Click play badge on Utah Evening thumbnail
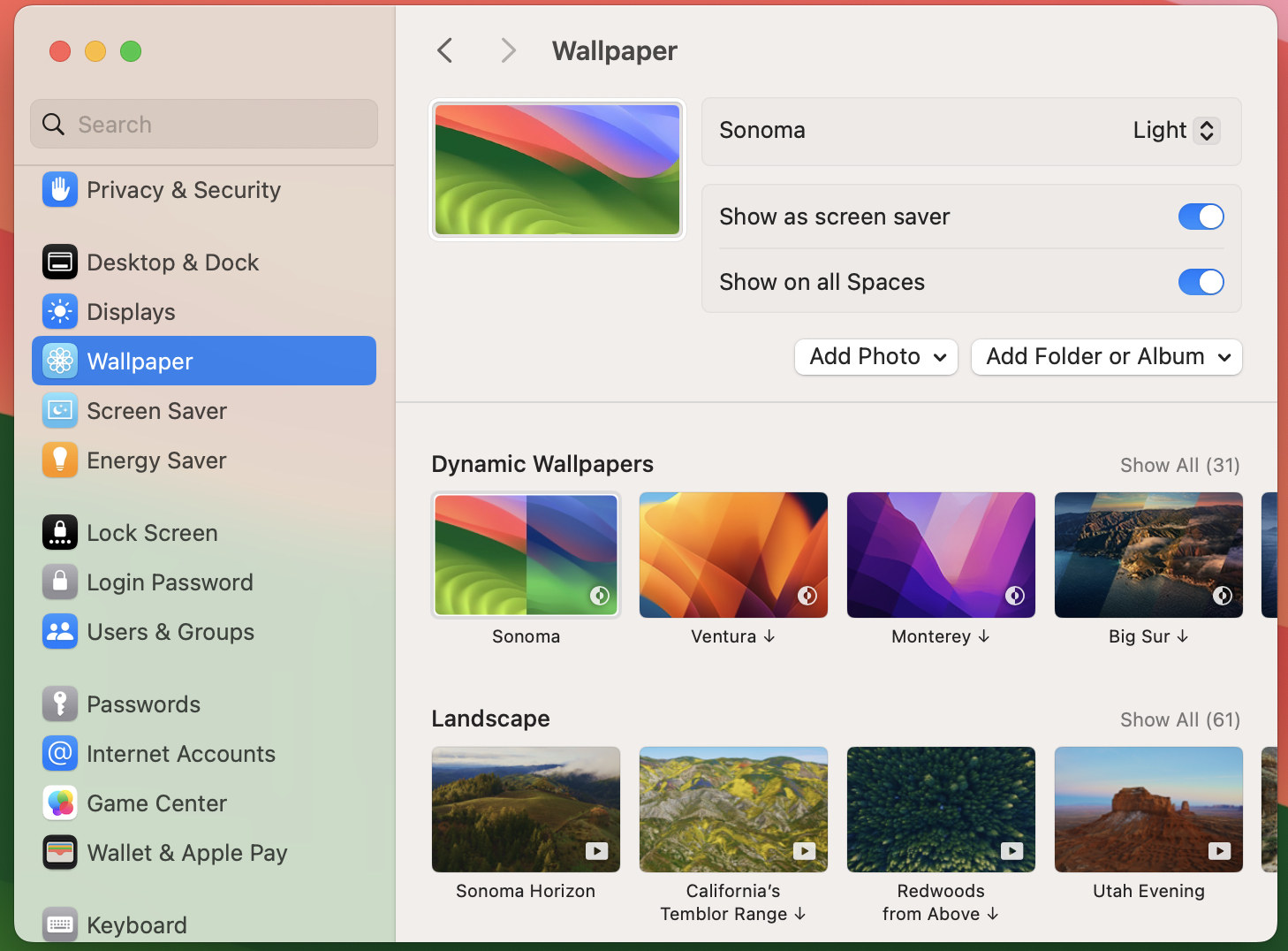Screen dimensions: 1288x951 click(x=1220, y=851)
